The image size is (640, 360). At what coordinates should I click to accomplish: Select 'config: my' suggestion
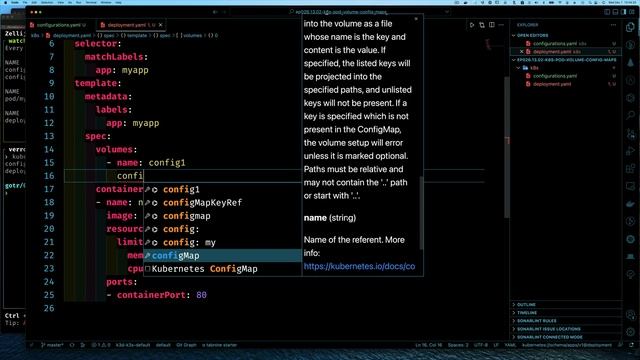coord(222,242)
